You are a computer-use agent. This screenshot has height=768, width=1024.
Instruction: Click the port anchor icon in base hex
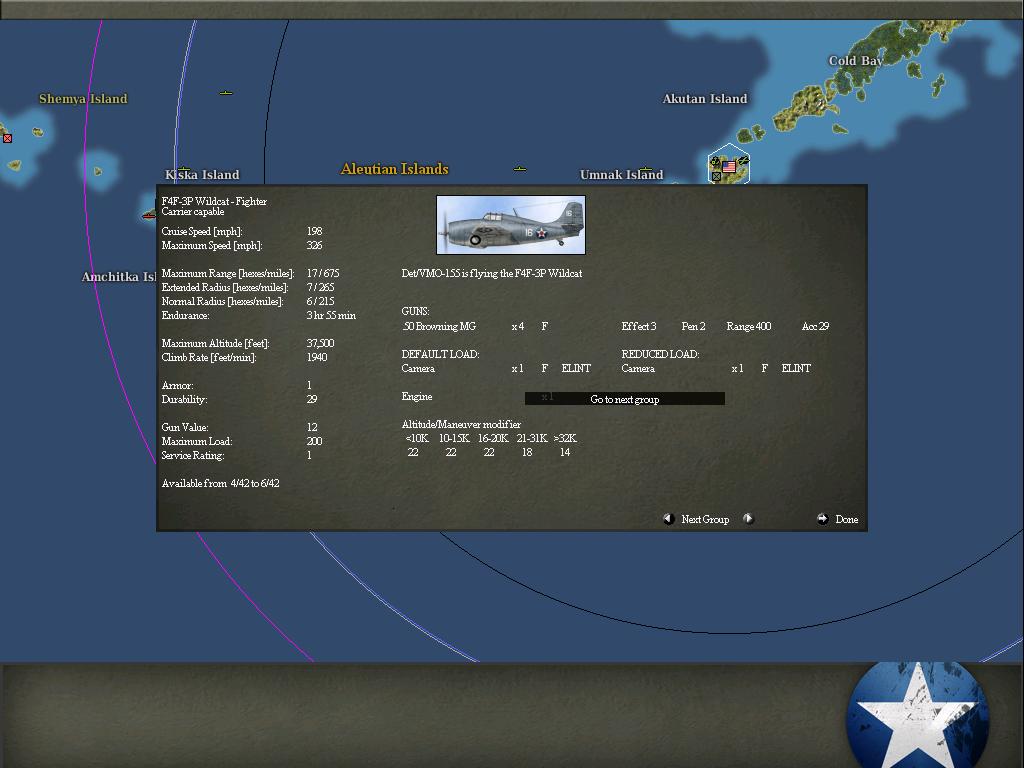point(714,161)
